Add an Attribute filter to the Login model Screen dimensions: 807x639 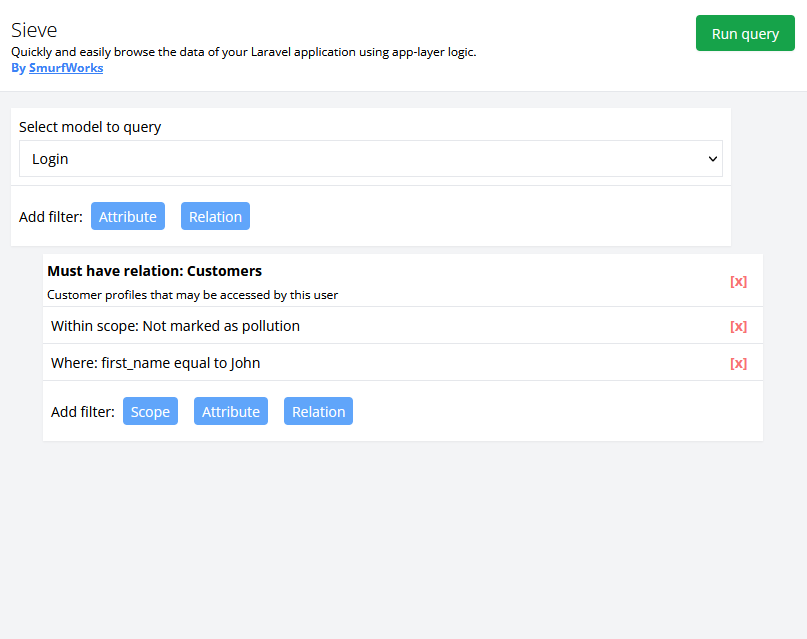click(127, 216)
